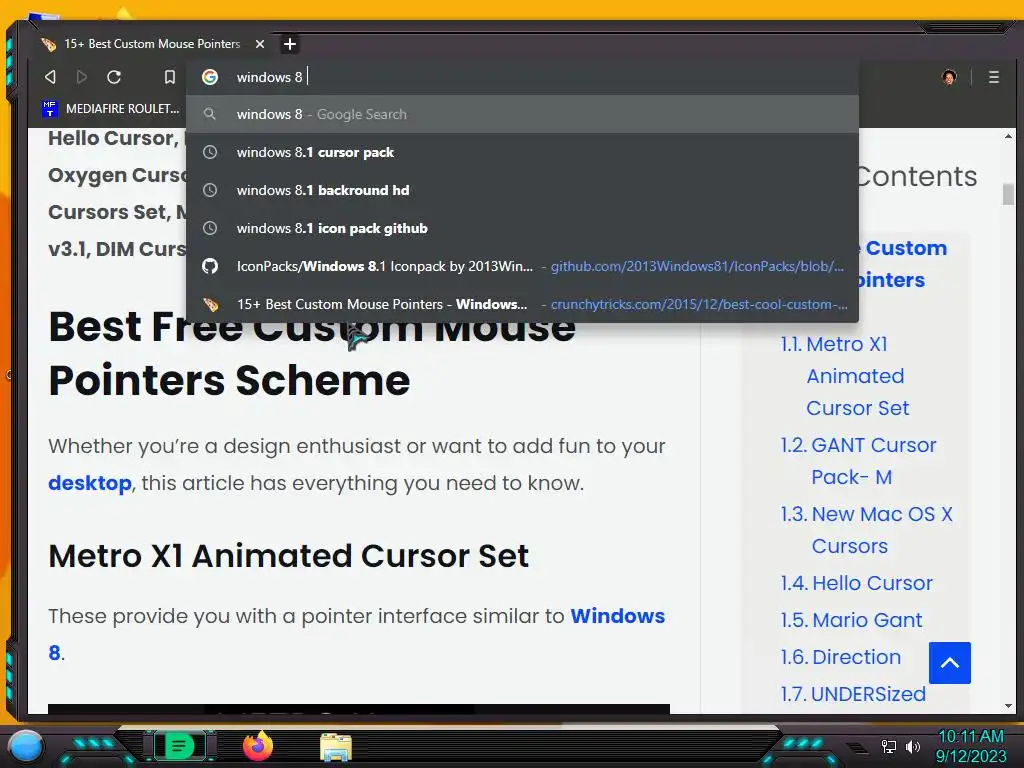Open MEDIAFIRE ROULET... bookmark
Viewport: 1024px width, 768px height.
pos(110,108)
